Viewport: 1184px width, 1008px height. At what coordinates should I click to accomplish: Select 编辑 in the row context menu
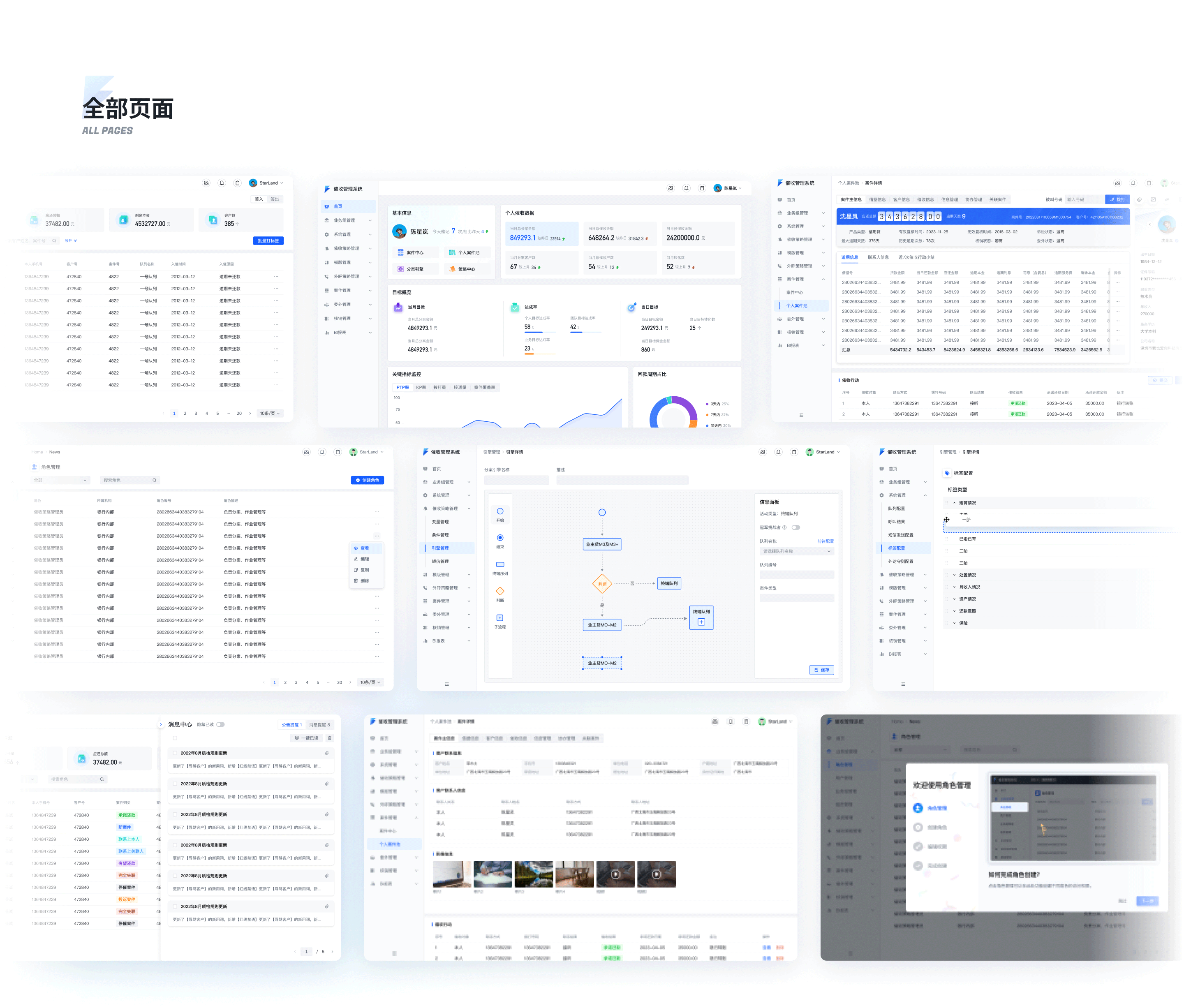point(365,559)
